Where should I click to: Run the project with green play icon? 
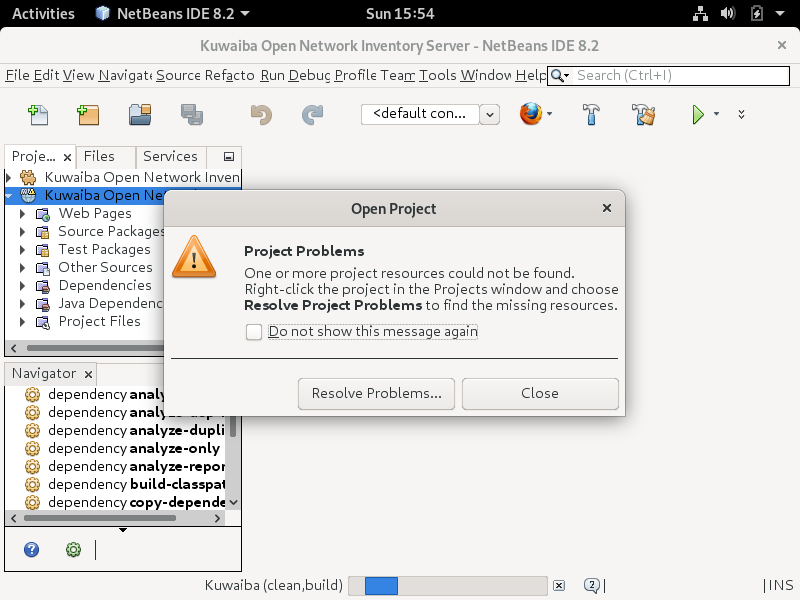[698, 115]
